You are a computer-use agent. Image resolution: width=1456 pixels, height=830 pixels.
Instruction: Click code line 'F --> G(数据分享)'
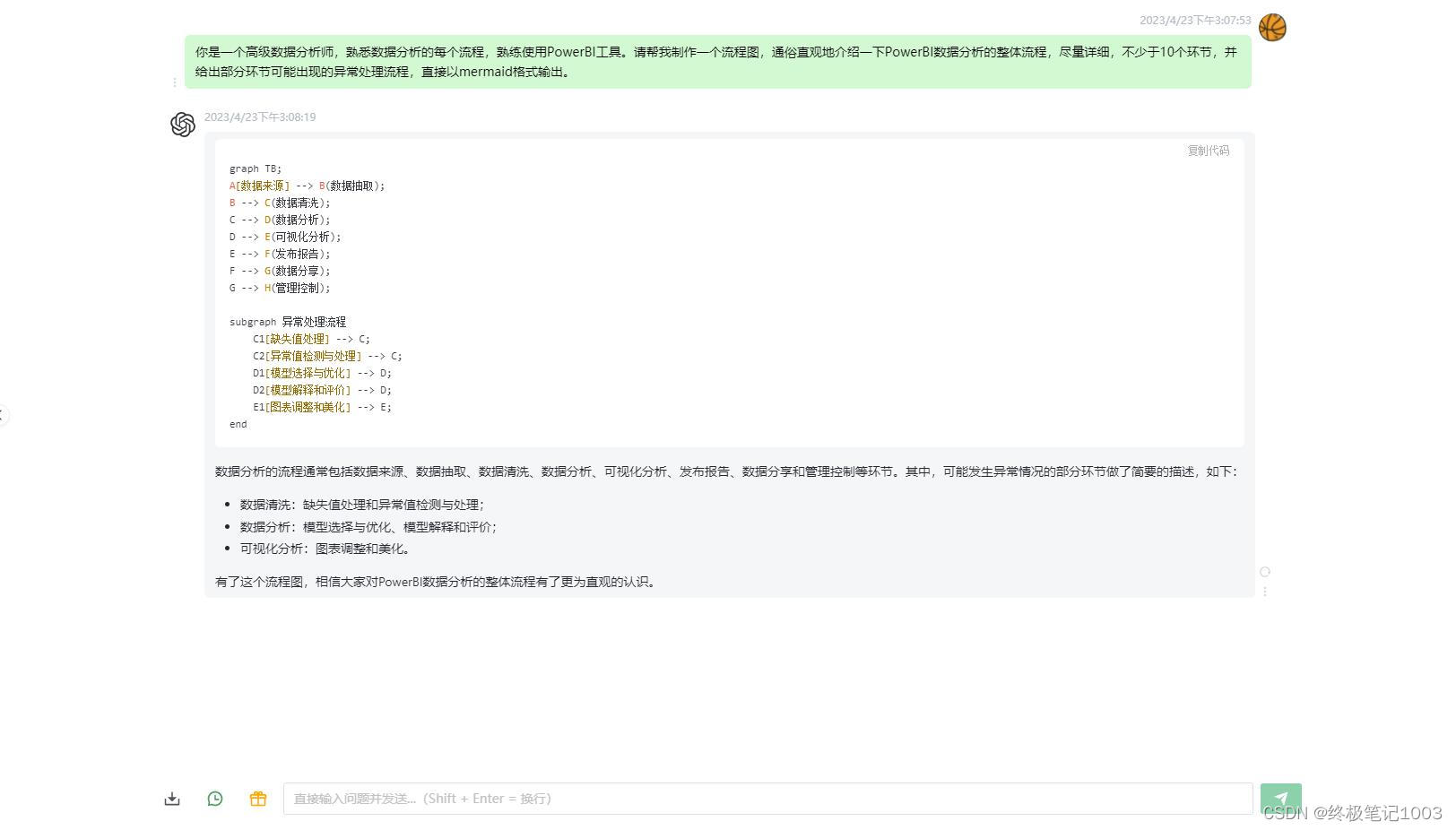tap(280, 271)
